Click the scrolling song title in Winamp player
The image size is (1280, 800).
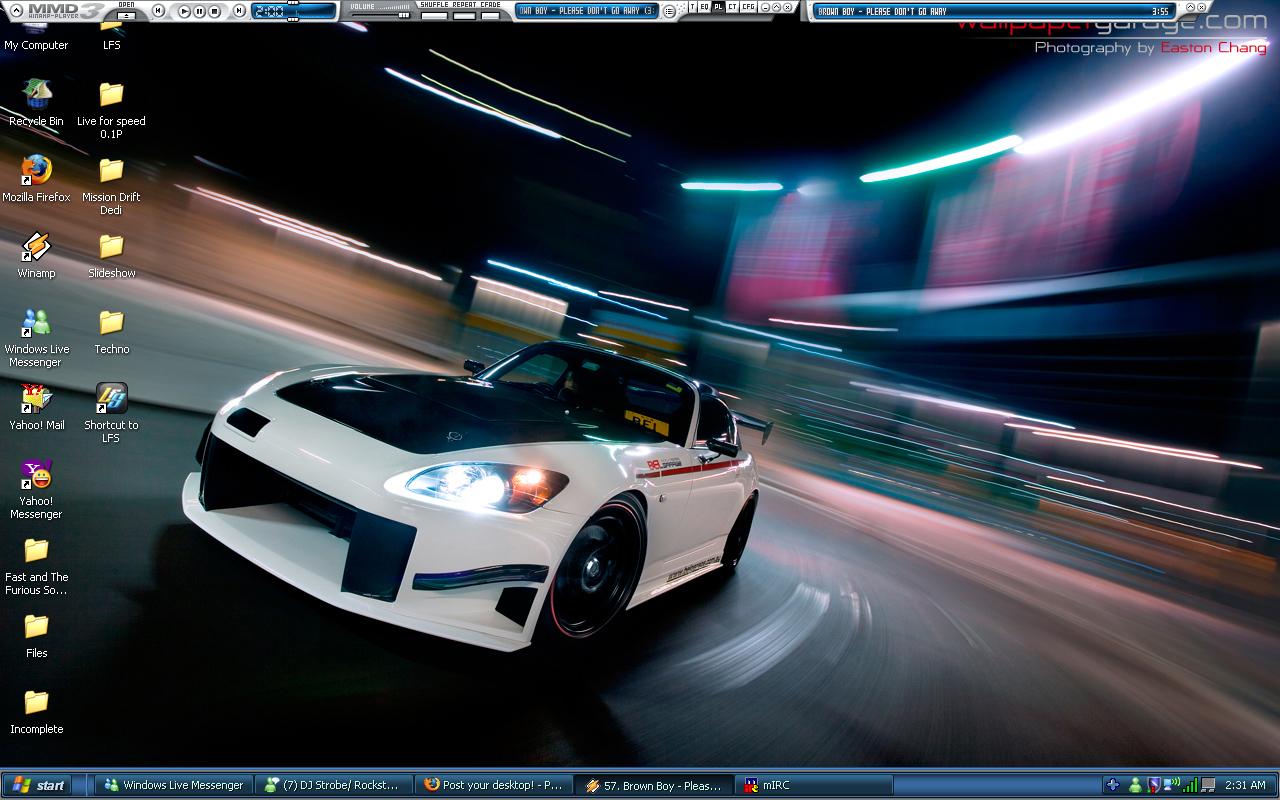[586, 11]
